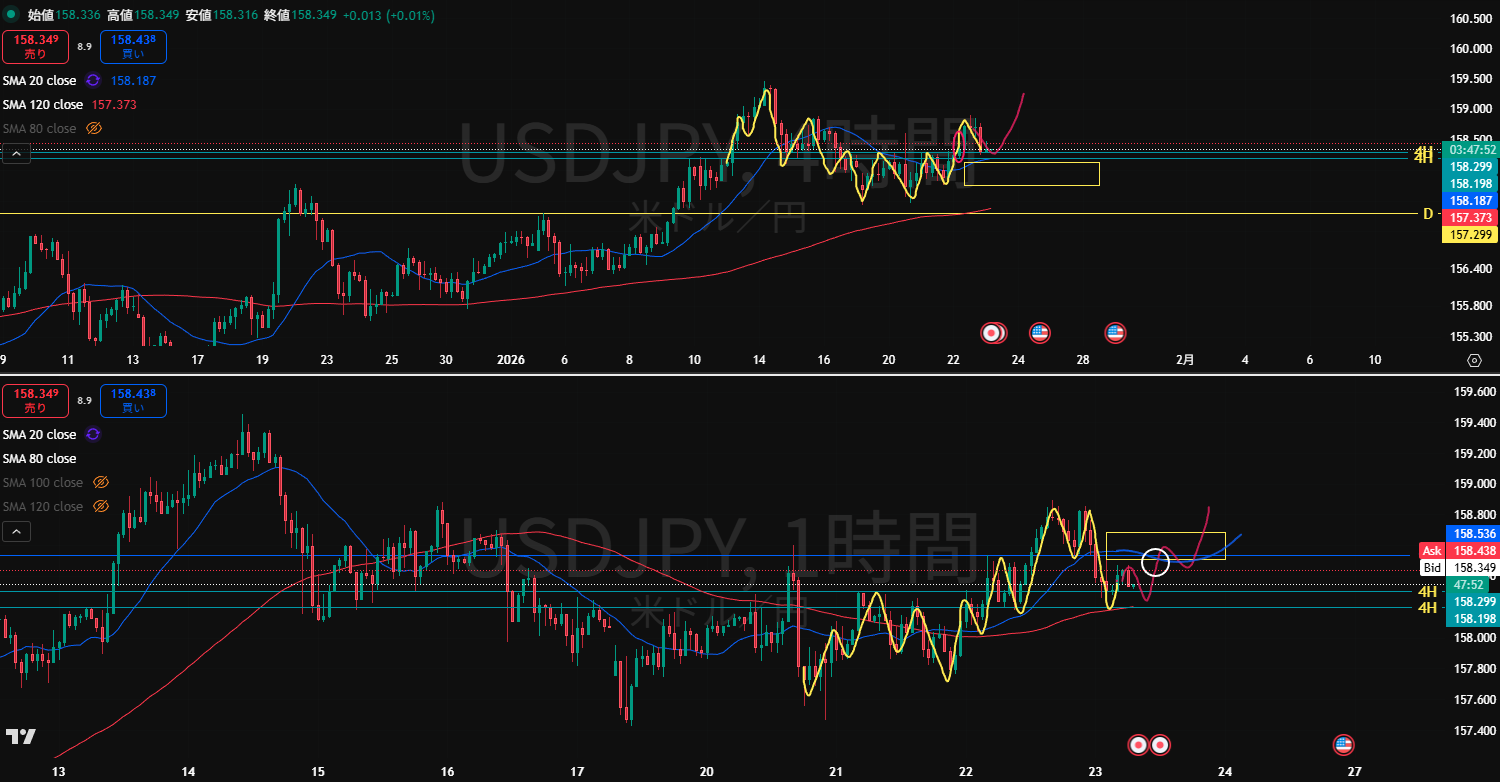Collapse the indicator legend in bottom chart
Image resolution: width=1500 pixels, height=782 pixels.
16,531
